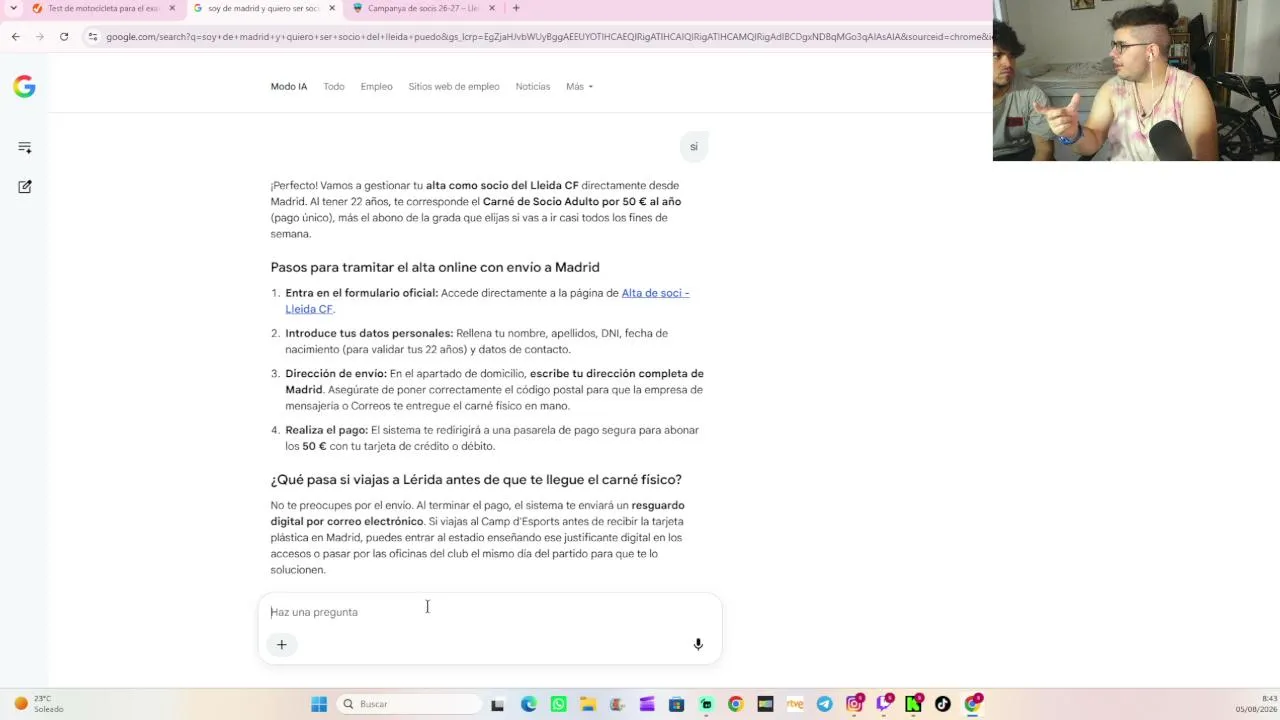Viewport: 1280px width, 720px height.
Task: Start a new chat with the pencil icon
Action: (25, 187)
